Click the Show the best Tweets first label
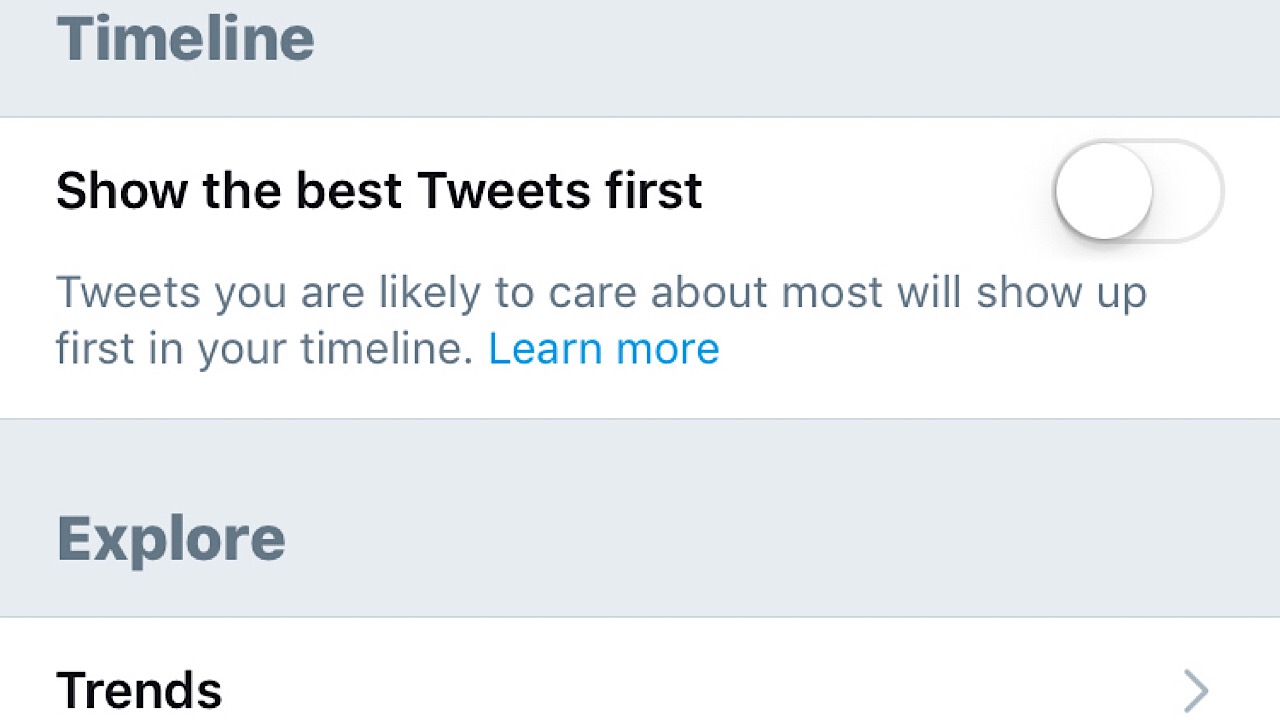The height and width of the screenshot is (720, 1280). coord(379,190)
